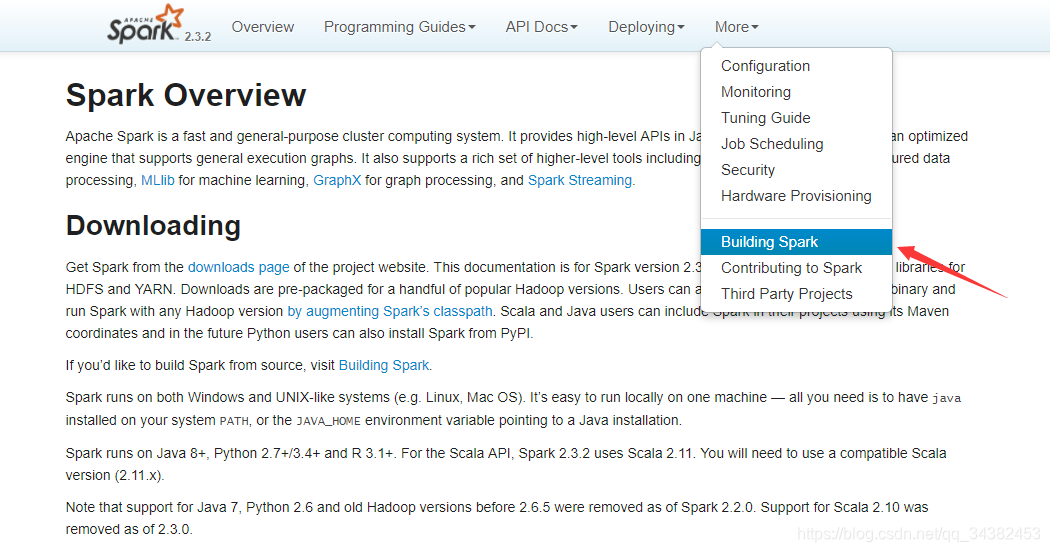Click the Apache Spark logo
The height and width of the screenshot is (552, 1050).
[x=145, y=24]
